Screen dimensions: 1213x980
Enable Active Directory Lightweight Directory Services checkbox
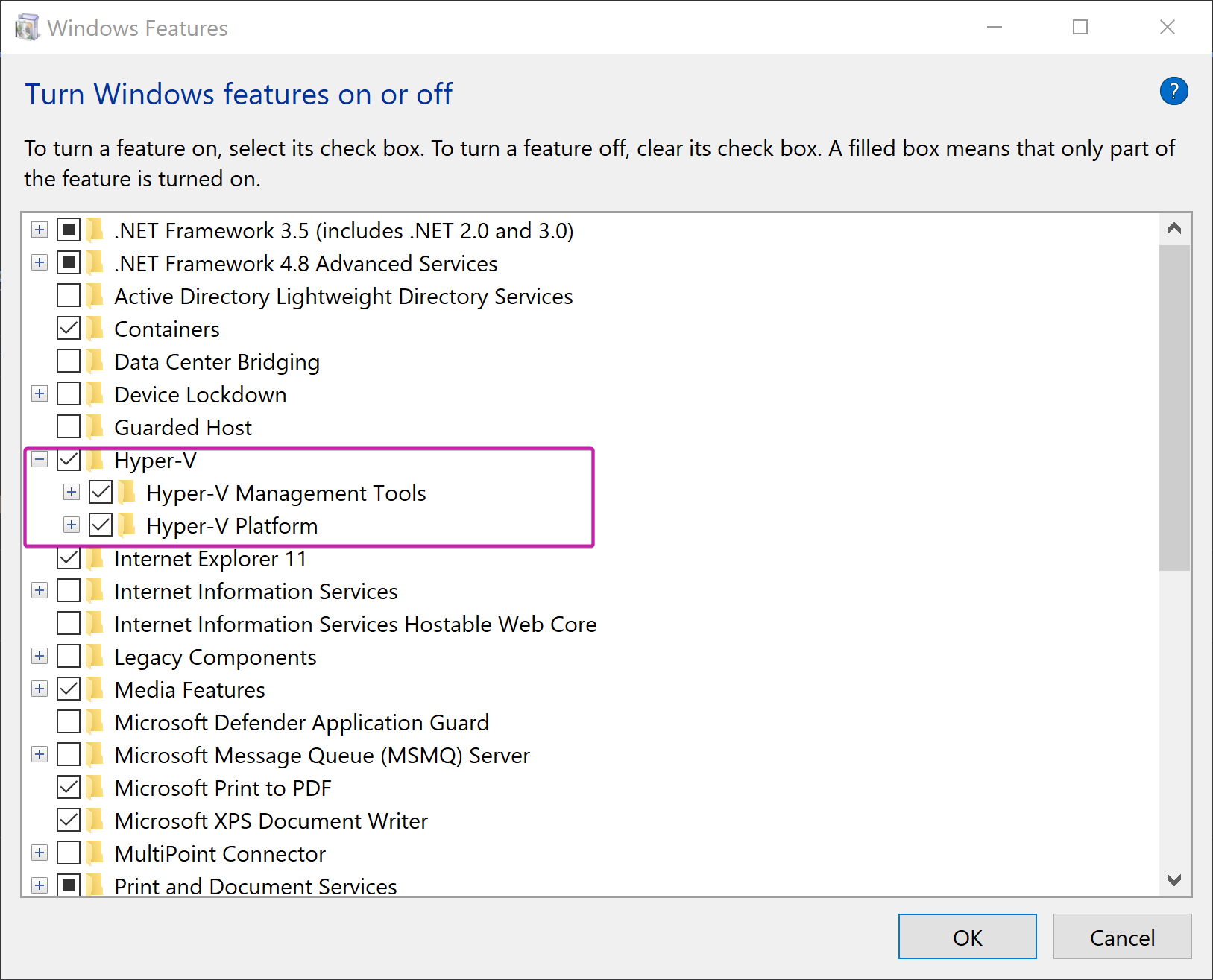point(69,296)
